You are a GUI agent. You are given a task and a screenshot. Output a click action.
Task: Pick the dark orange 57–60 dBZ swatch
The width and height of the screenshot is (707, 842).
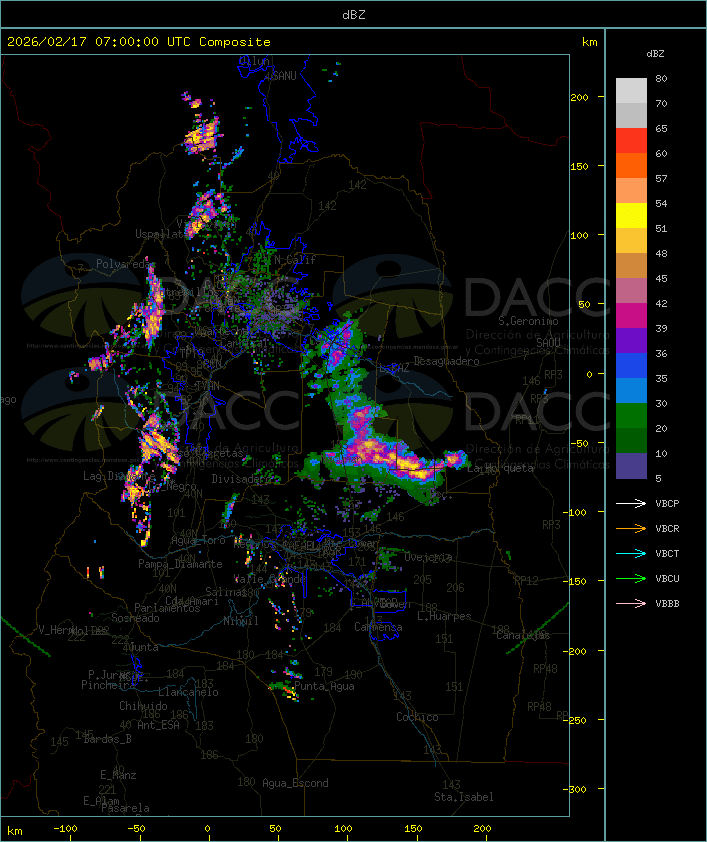pos(631,165)
